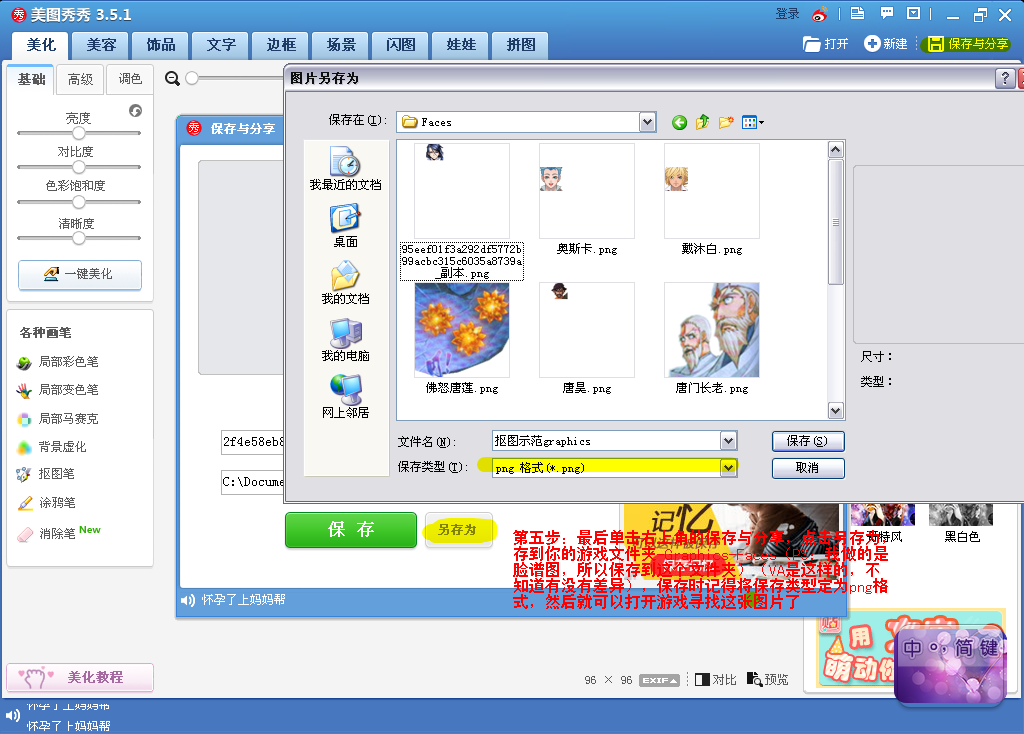This screenshot has height=734, width=1024.
Task: Select the 抠图笔 tool
Action: [46, 474]
